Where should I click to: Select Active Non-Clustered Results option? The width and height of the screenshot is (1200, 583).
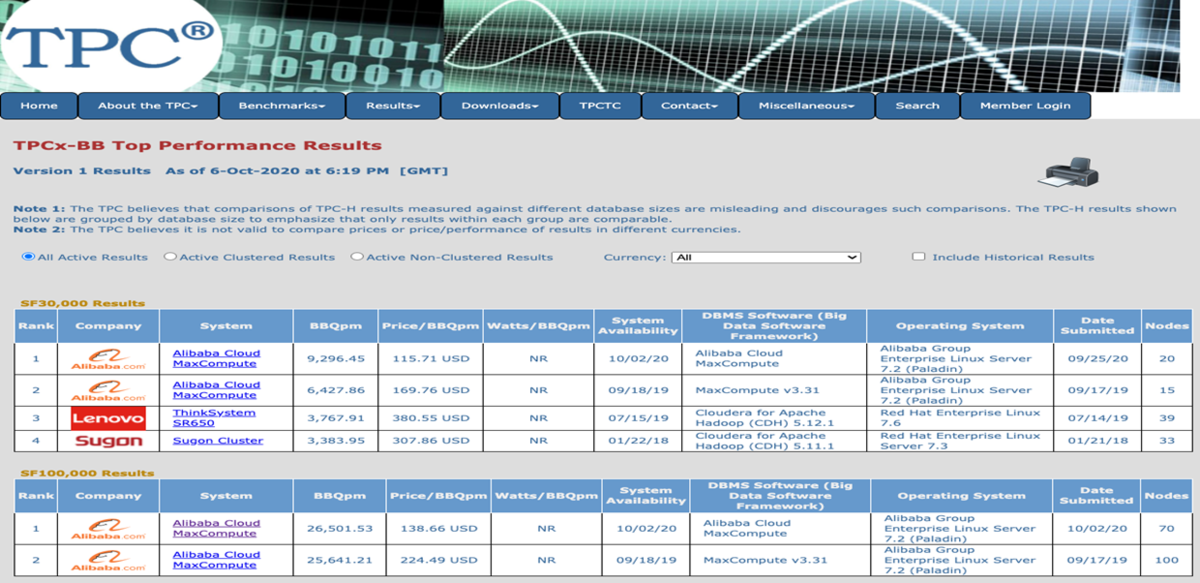(x=357, y=257)
